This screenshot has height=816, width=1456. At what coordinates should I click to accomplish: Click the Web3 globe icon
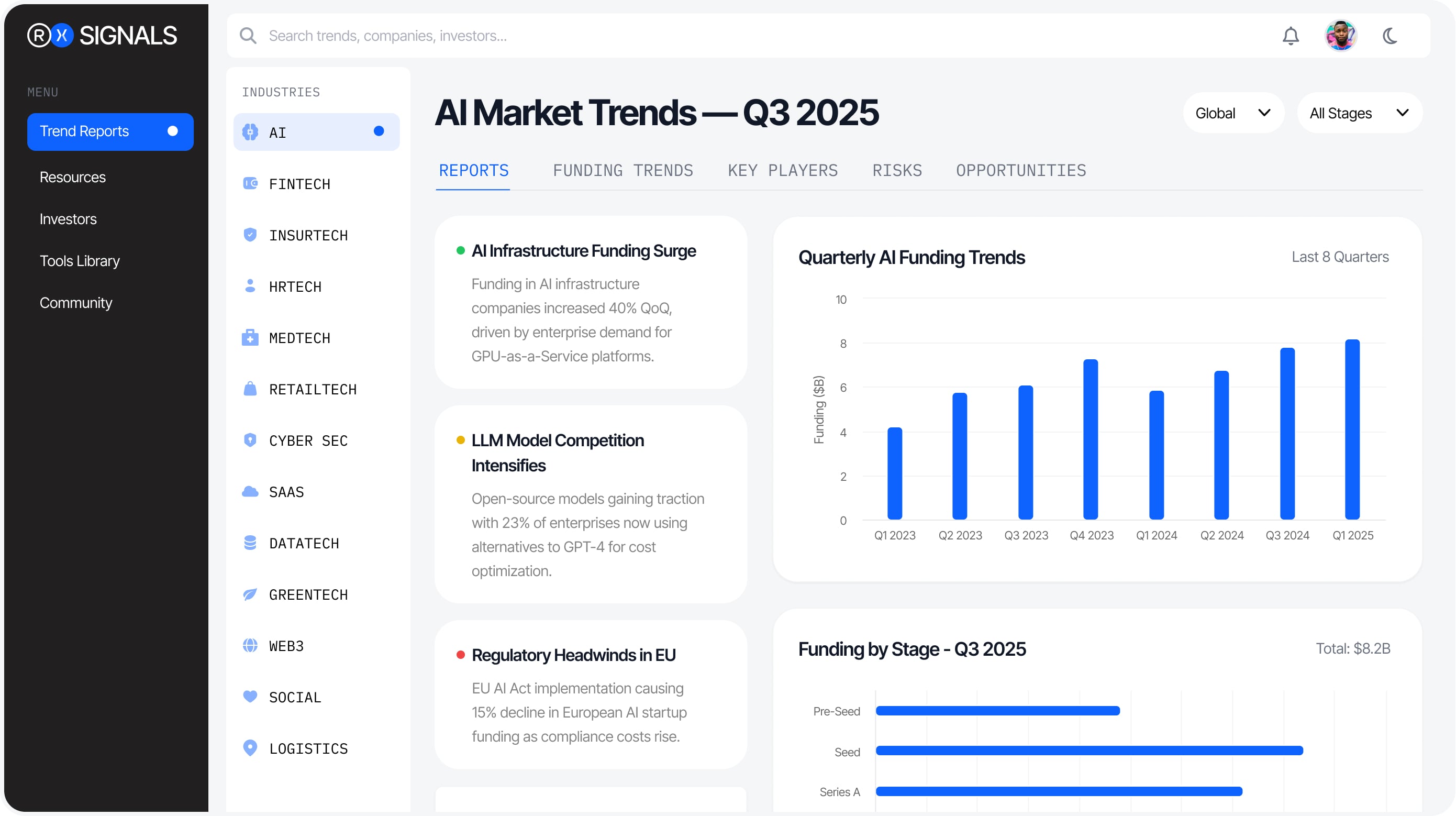250,645
